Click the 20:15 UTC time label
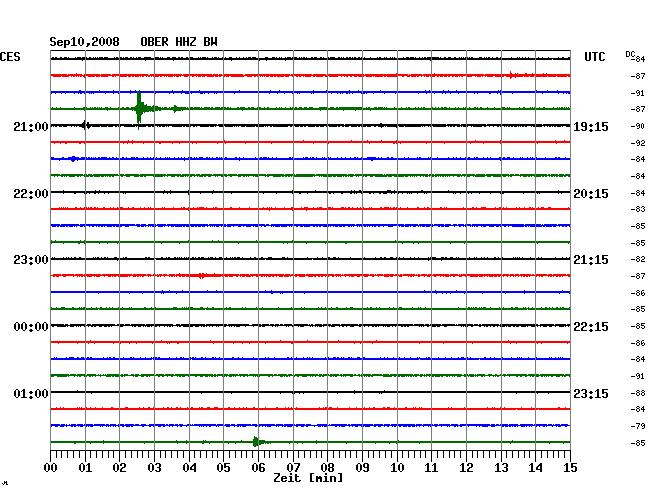The height and width of the screenshot is (494, 650). pos(591,194)
